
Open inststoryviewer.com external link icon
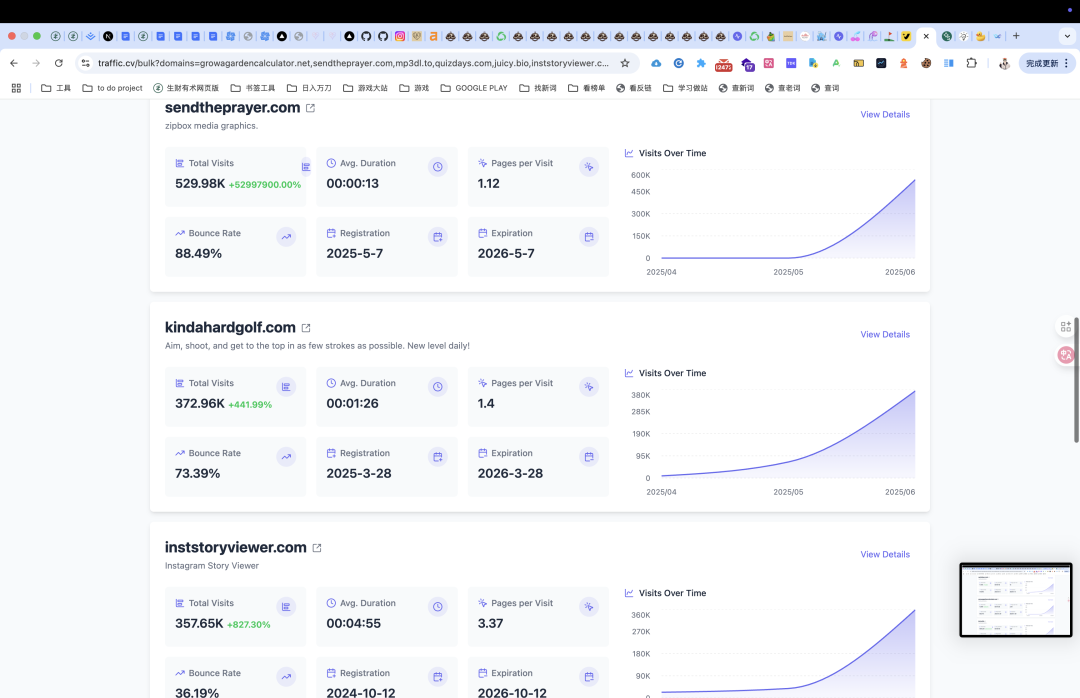[x=317, y=548]
